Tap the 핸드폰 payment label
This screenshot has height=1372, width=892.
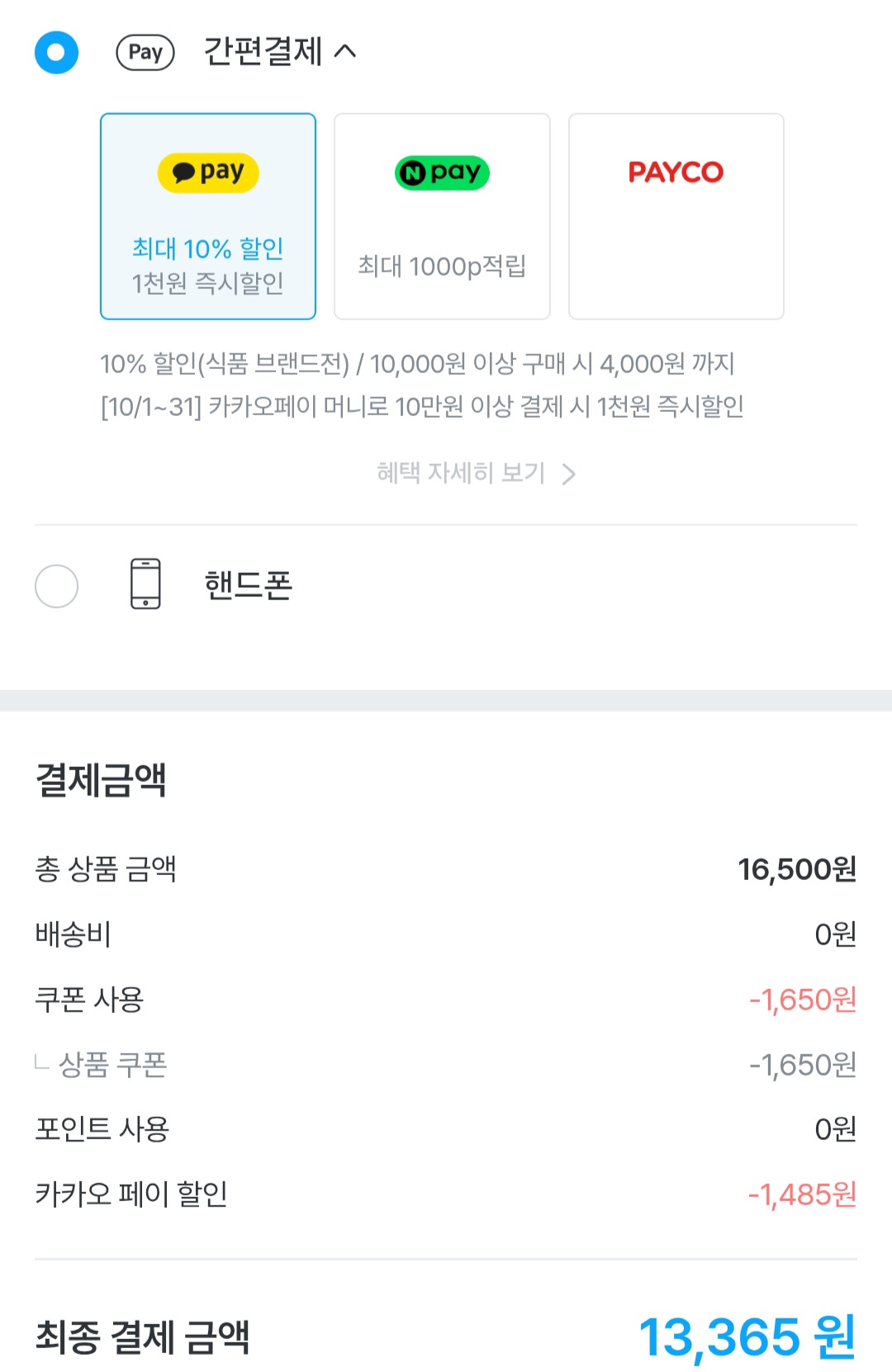[x=249, y=585]
